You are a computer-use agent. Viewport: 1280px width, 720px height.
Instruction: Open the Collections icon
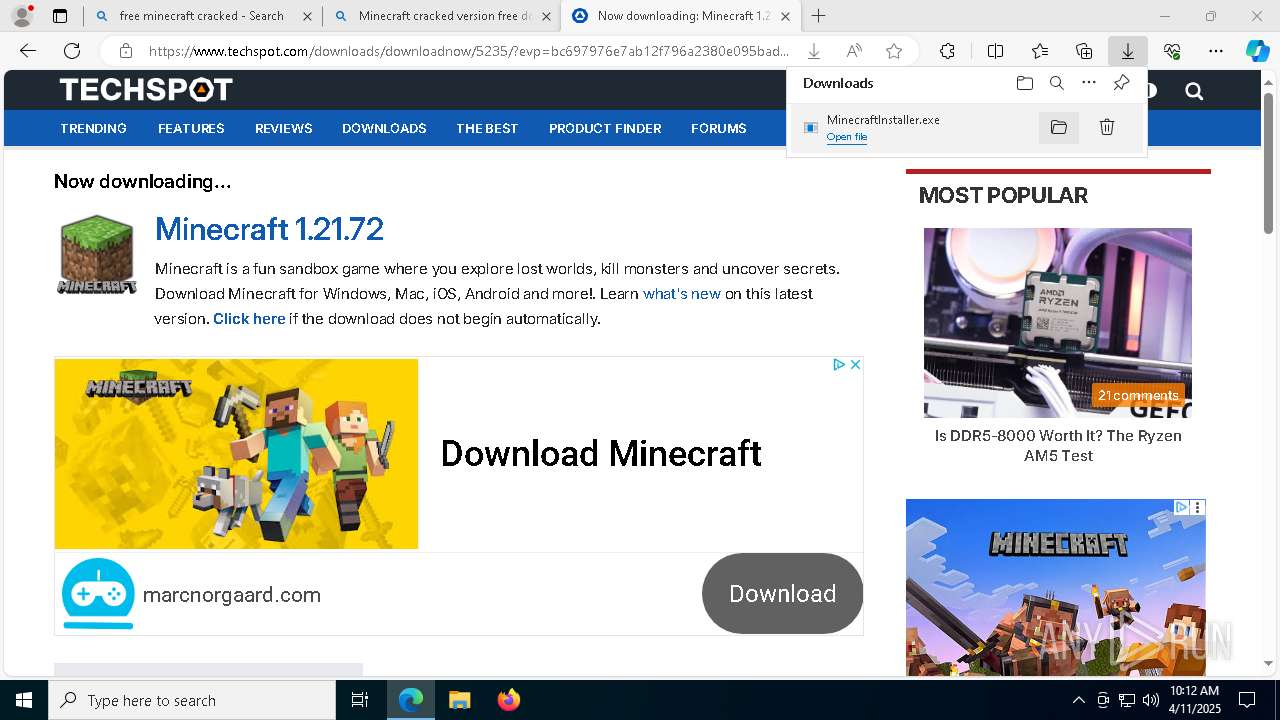click(x=1084, y=51)
